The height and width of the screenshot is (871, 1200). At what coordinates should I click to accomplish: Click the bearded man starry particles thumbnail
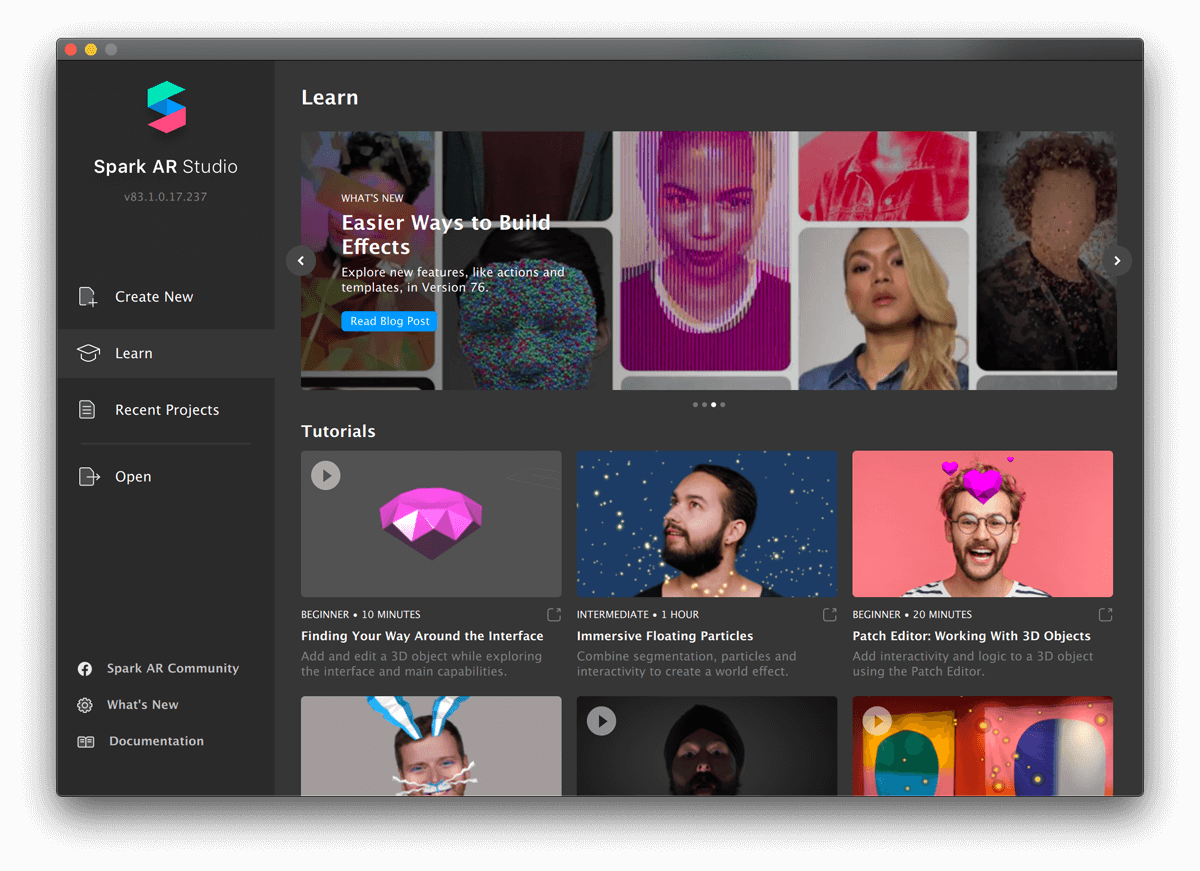click(x=707, y=524)
